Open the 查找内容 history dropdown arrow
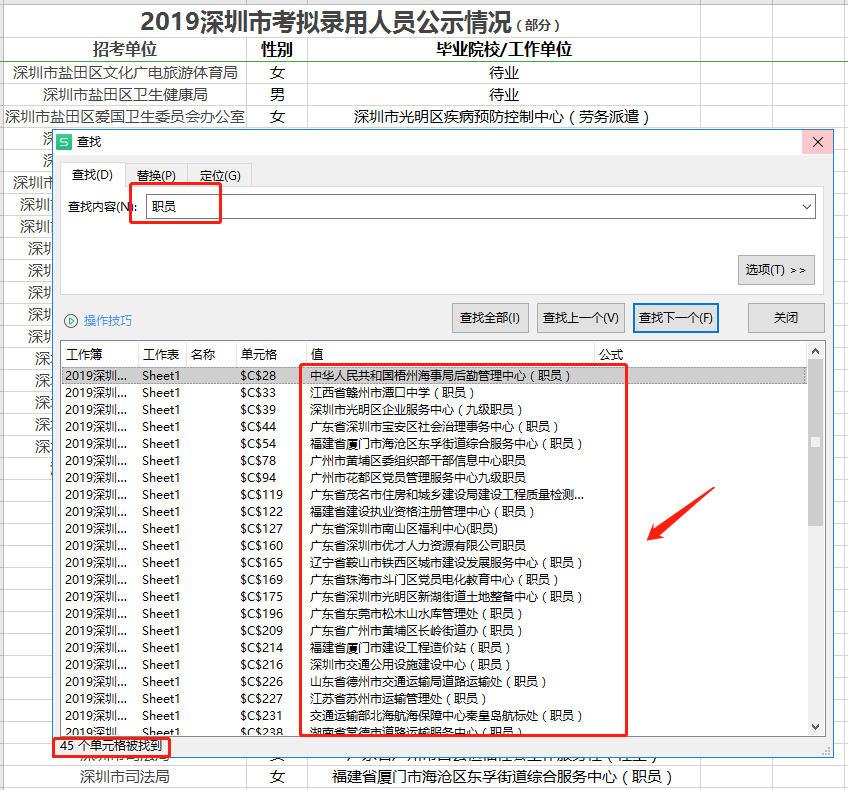Viewport: 848px width, 790px height. 807,207
